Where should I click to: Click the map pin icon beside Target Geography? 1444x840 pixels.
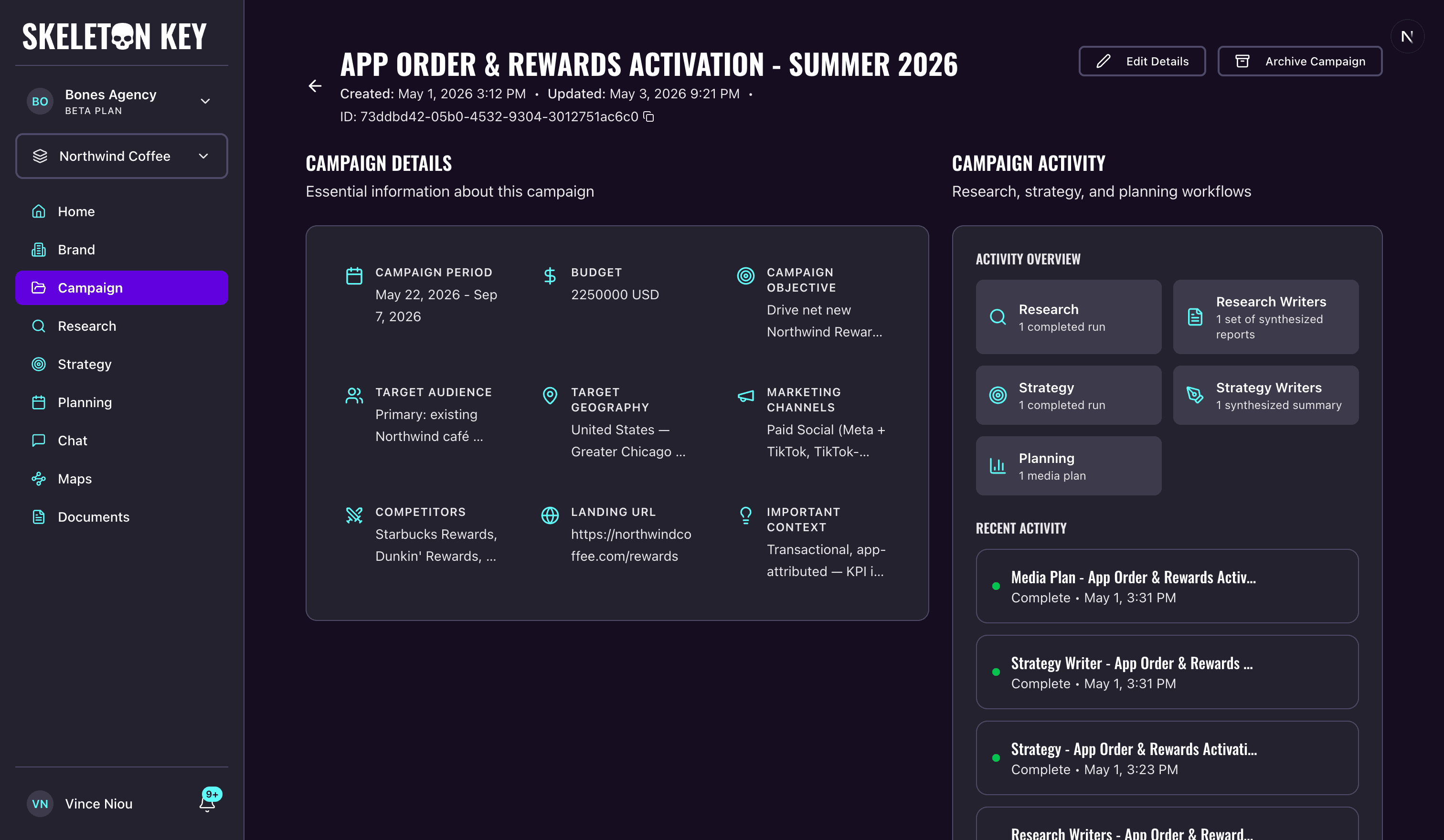[550, 396]
